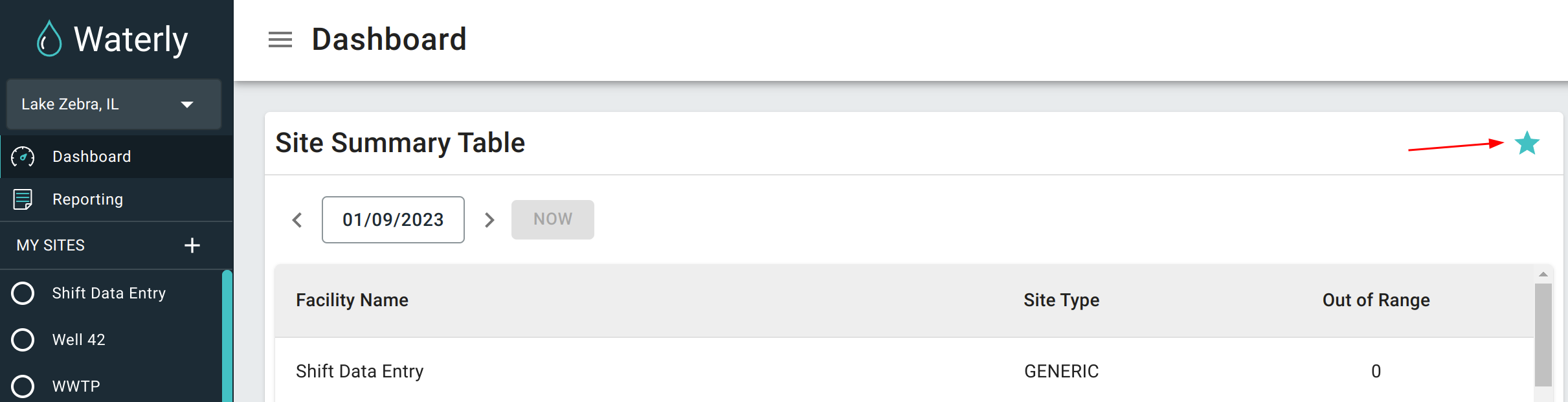Click the date field showing 01/09/2023
This screenshot has height=402, width=1568.
(x=393, y=220)
